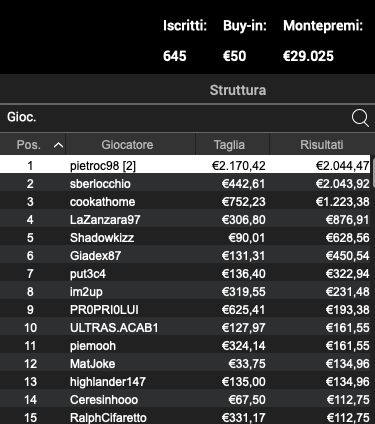Open the Struttura tab

pyautogui.click(x=238, y=90)
